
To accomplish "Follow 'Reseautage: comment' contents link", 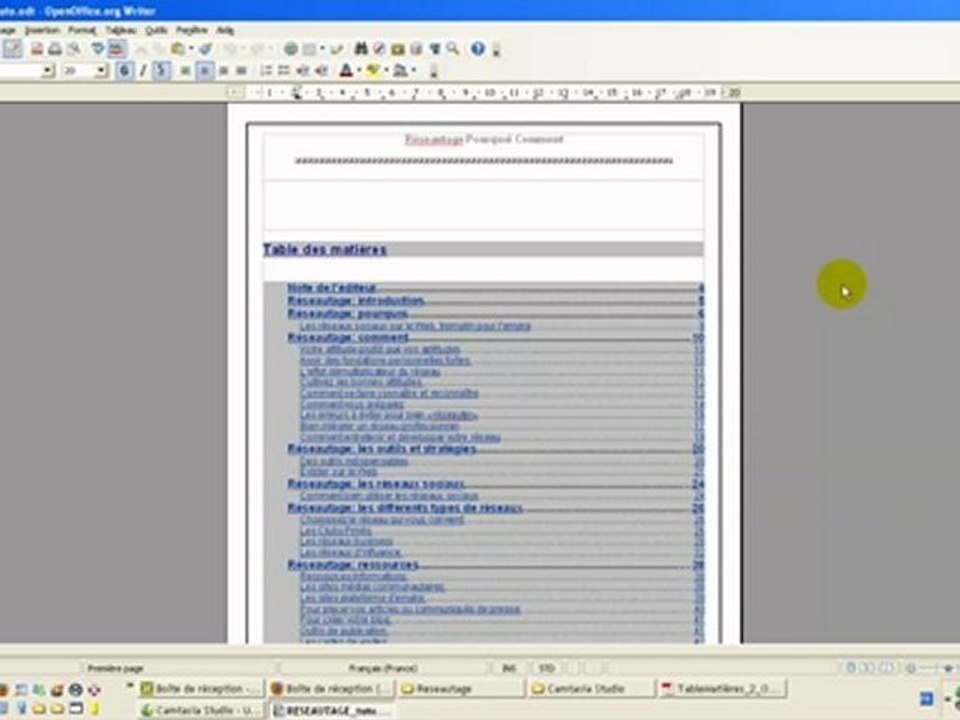I will coord(348,337).
